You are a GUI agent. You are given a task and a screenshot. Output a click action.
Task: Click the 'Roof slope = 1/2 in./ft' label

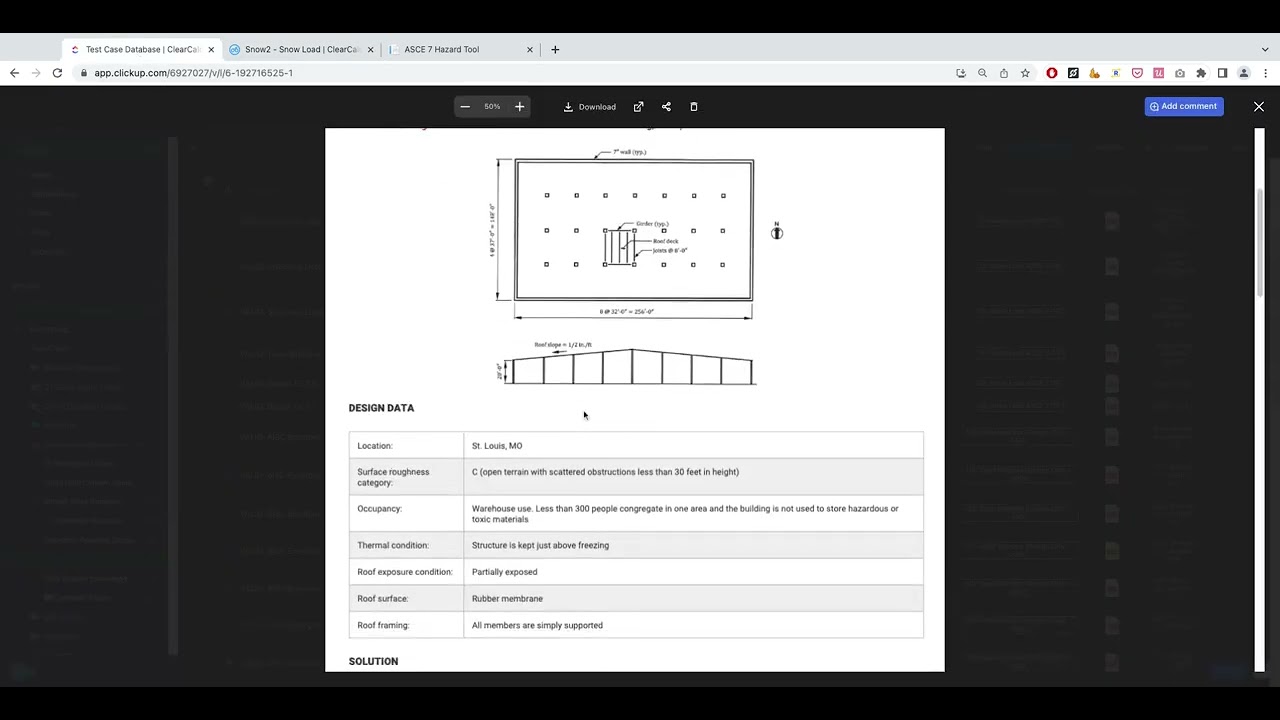pos(563,345)
